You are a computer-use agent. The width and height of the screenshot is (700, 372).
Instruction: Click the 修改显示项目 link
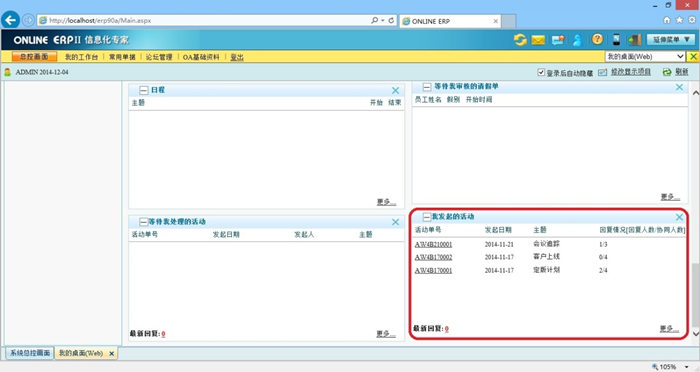tap(630, 72)
